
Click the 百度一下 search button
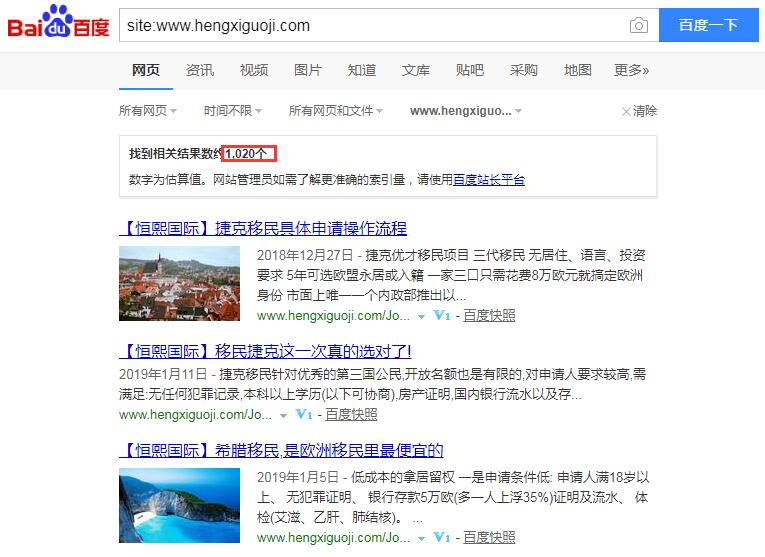coord(708,25)
